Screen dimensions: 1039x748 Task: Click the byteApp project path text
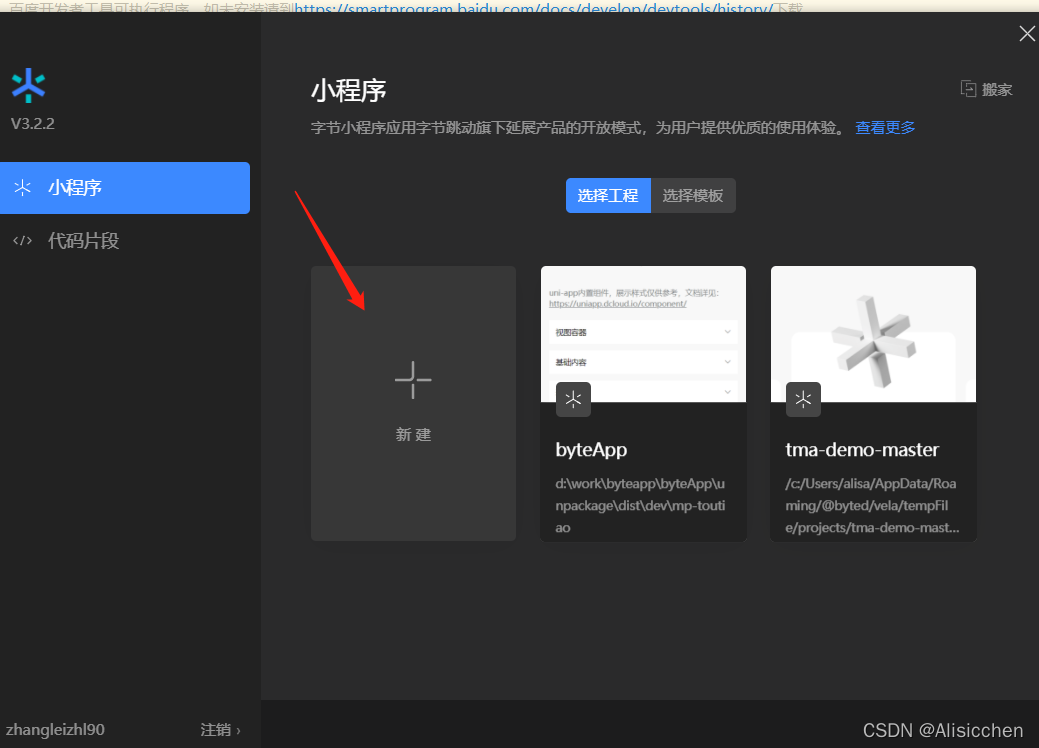click(x=640, y=506)
